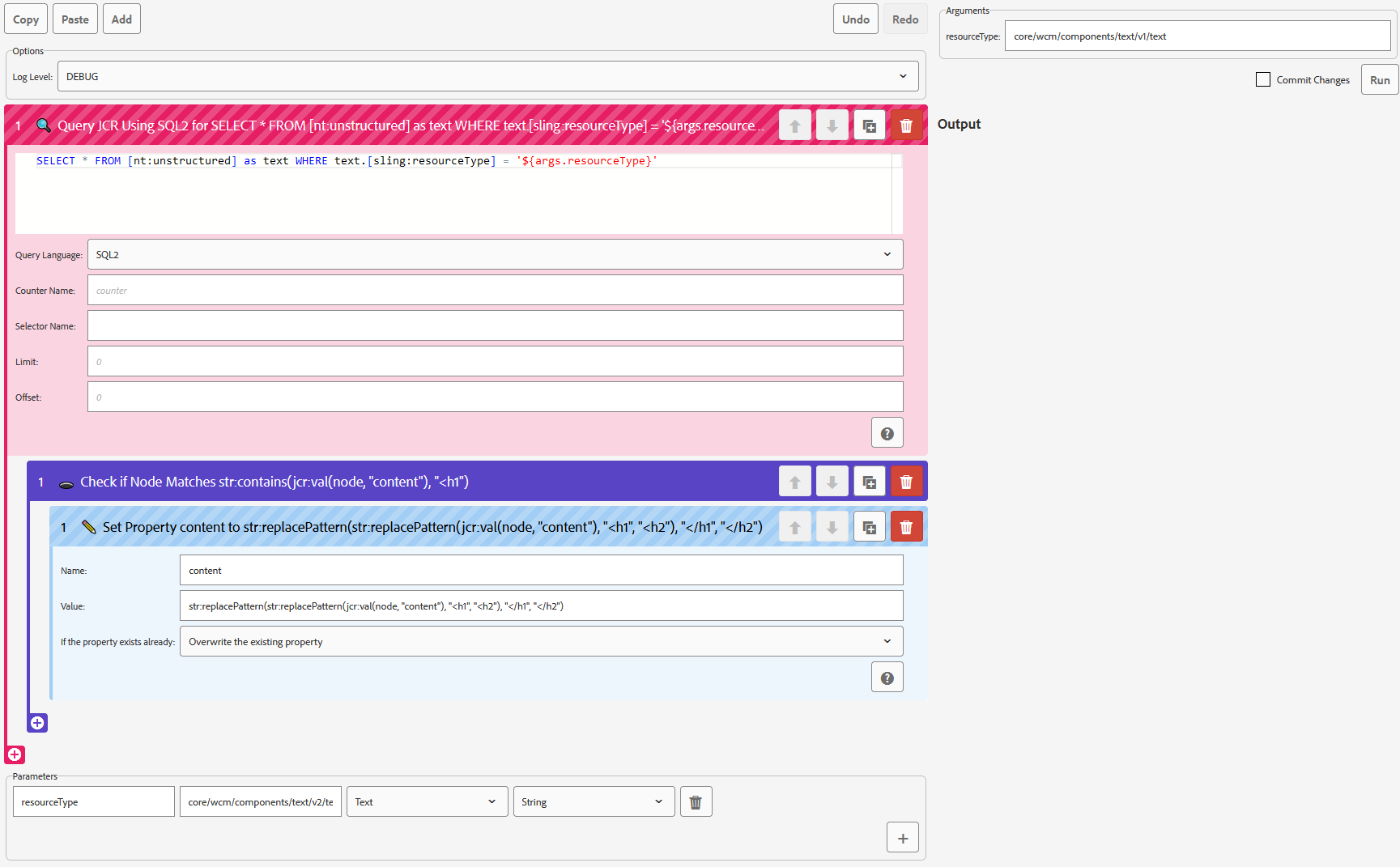Open the Query Language dropdown
The image size is (1400, 867).
[x=496, y=254]
